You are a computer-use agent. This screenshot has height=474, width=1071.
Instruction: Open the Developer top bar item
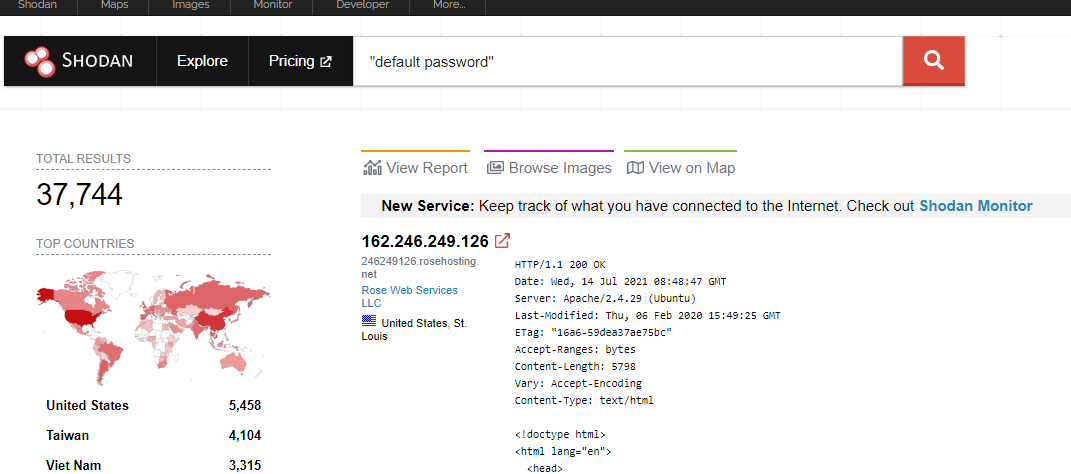click(x=362, y=5)
